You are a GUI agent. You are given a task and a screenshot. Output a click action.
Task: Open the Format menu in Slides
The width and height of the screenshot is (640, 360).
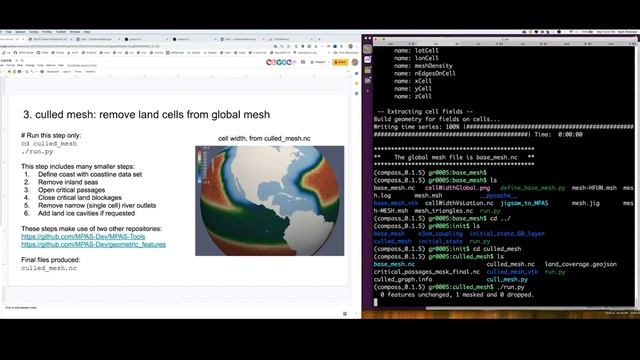(x=10, y=65)
